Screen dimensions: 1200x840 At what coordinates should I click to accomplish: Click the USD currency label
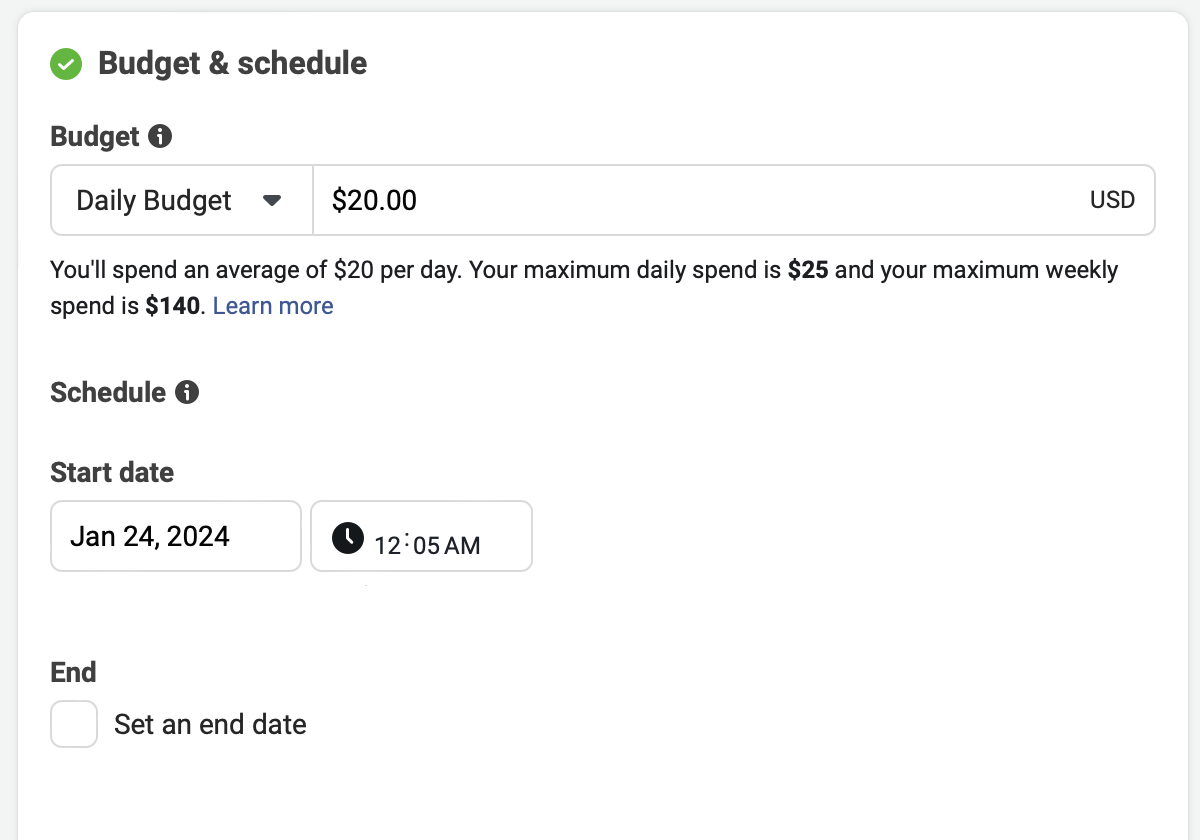[x=1112, y=200]
